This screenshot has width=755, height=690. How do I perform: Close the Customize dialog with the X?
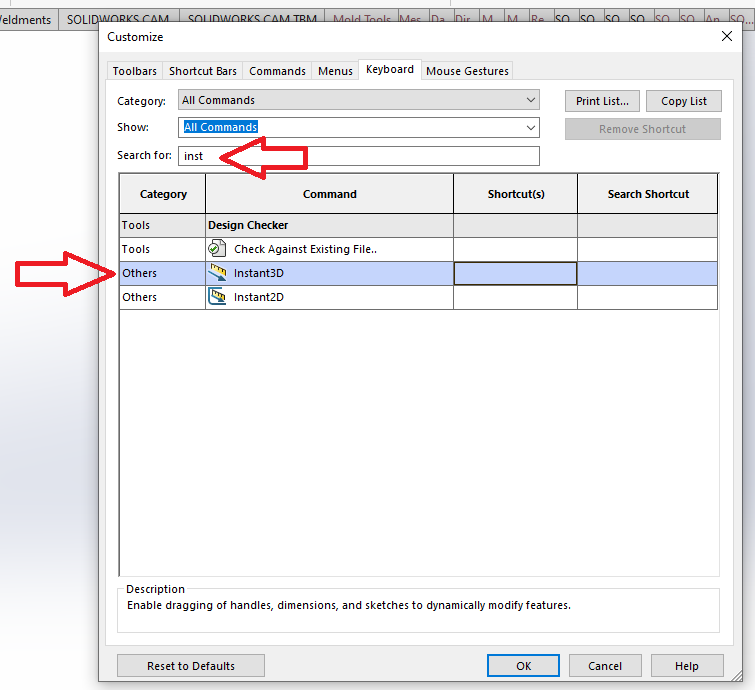point(727,37)
